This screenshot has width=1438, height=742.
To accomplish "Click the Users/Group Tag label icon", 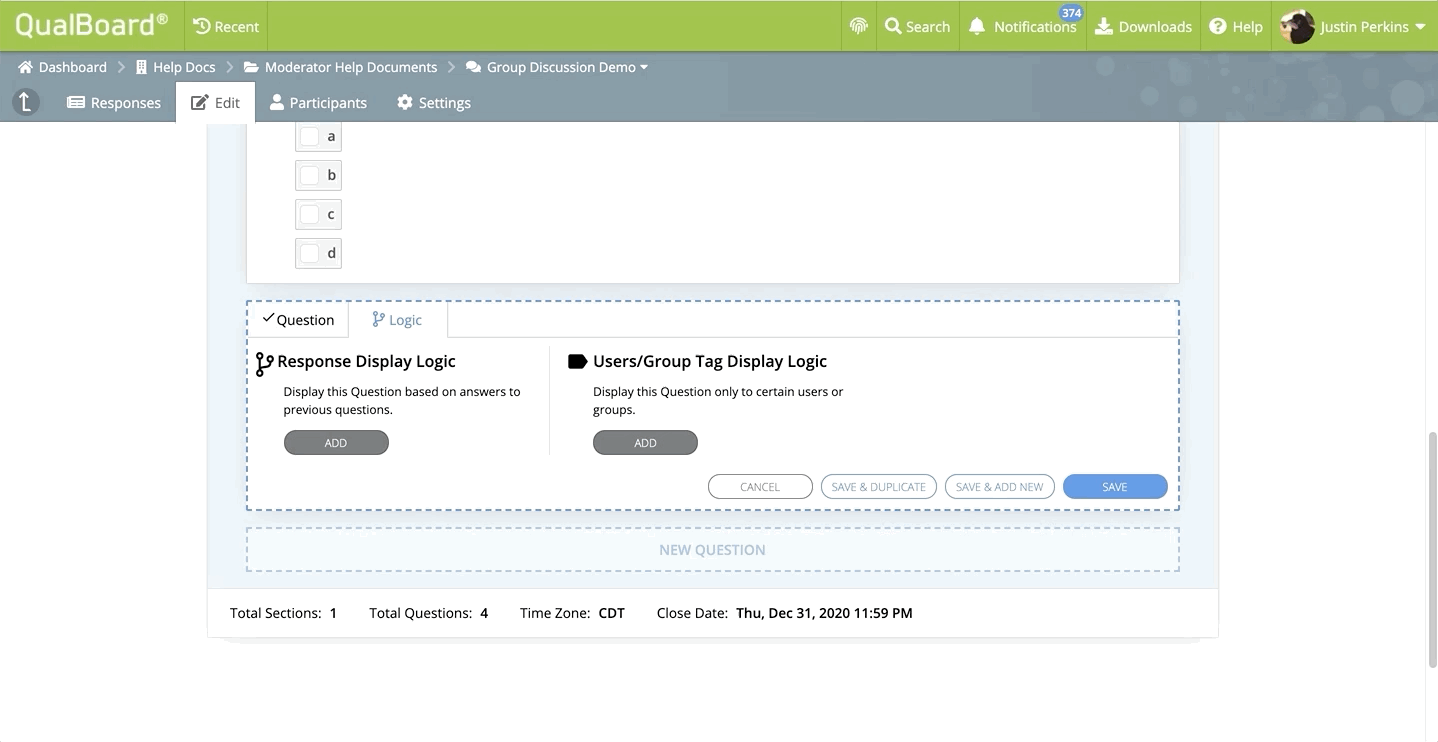I will pyautogui.click(x=577, y=361).
